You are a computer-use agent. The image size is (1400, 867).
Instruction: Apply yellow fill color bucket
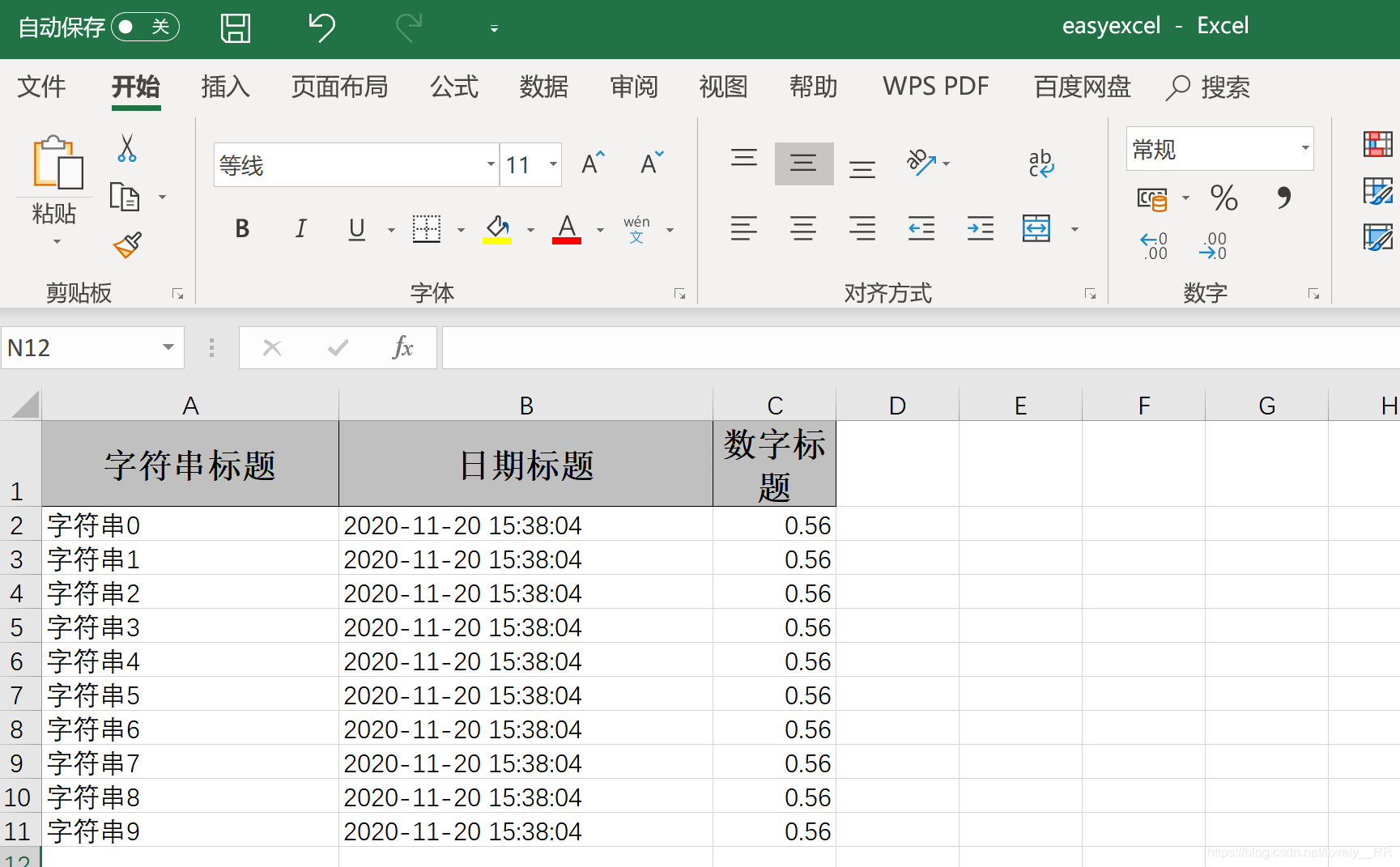tap(496, 229)
